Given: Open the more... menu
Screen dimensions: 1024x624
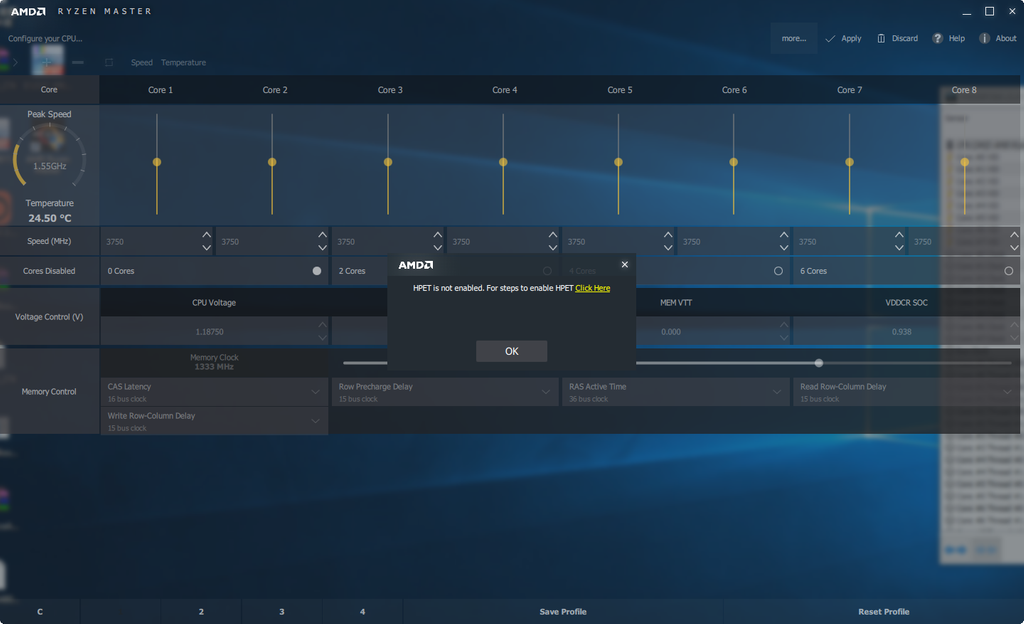Looking at the screenshot, I should (x=793, y=39).
